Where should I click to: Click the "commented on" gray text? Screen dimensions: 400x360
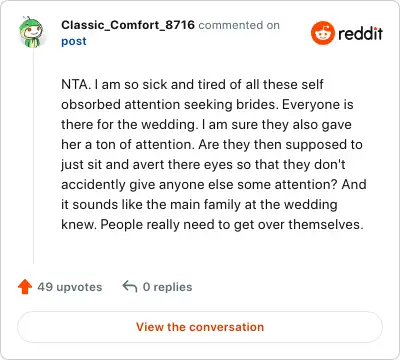[x=239, y=25]
